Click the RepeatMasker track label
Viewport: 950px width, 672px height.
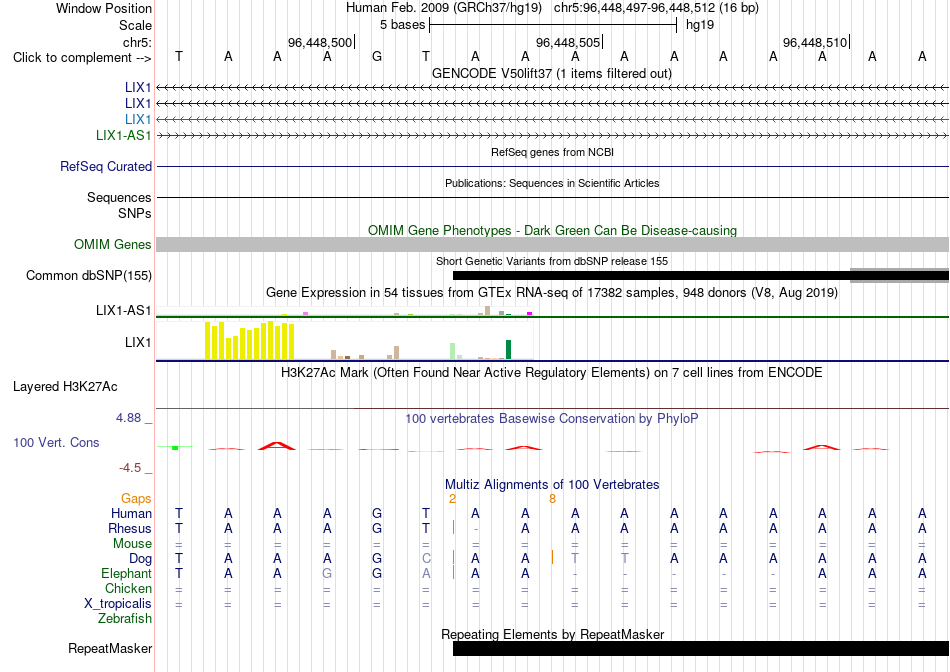110,648
